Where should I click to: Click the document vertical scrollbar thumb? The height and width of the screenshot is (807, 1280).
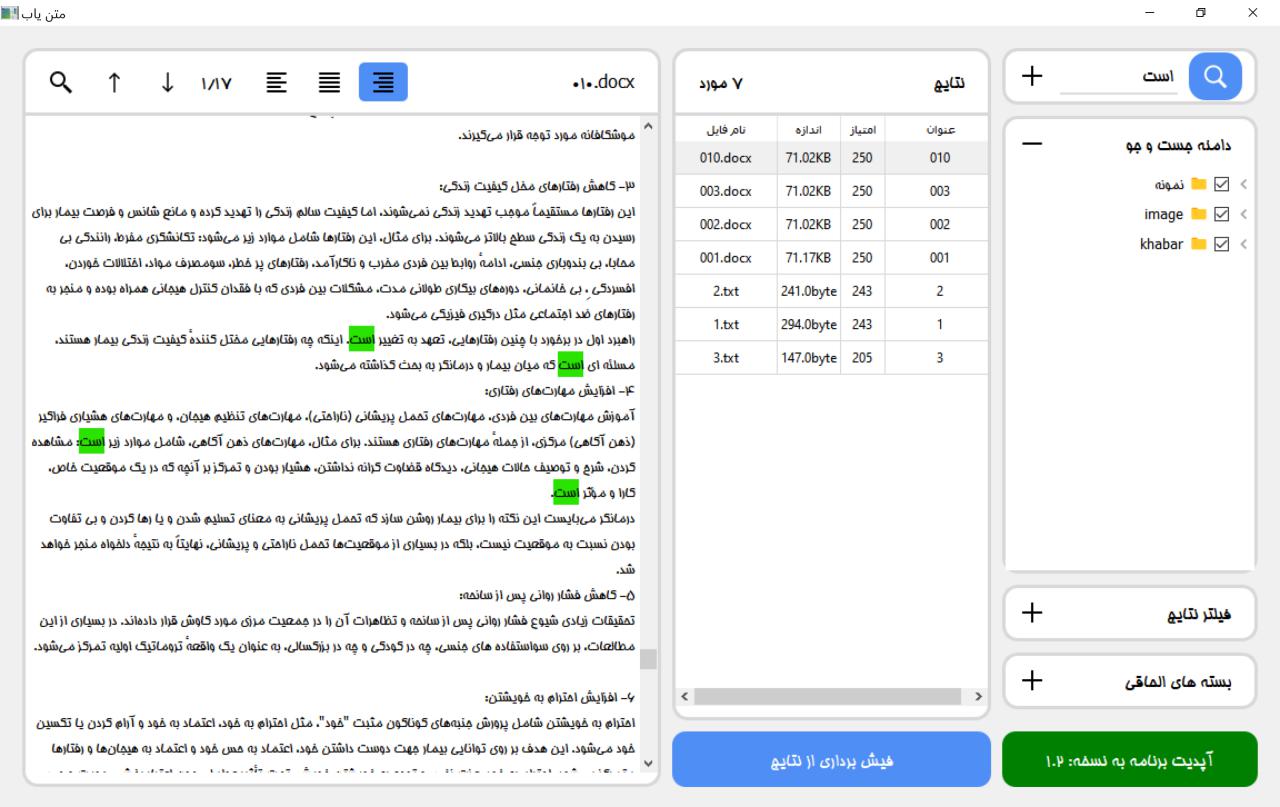pyautogui.click(x=648, y=658)
